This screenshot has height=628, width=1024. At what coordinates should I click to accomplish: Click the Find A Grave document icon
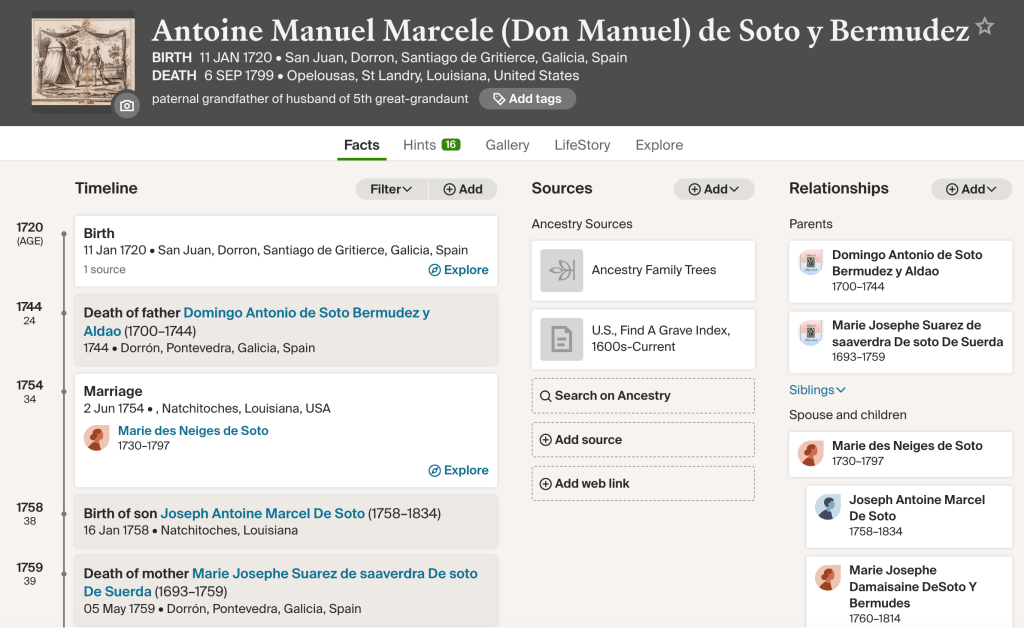[x=561, y=339]
